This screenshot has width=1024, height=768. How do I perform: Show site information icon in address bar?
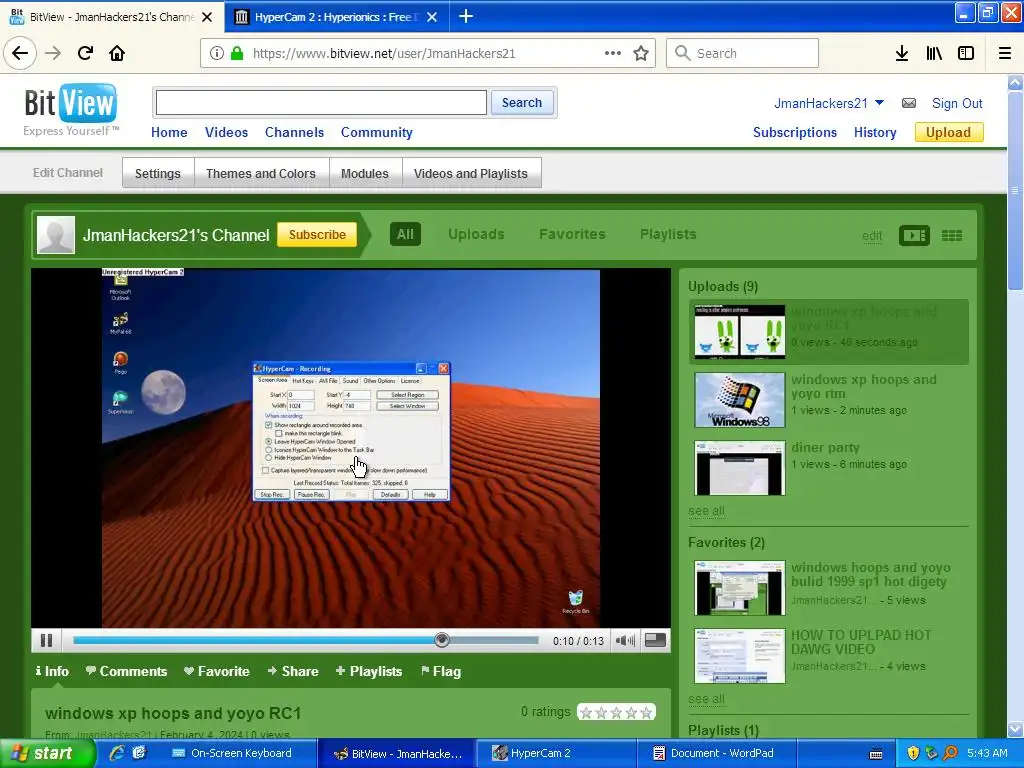[x=216, y=53]
